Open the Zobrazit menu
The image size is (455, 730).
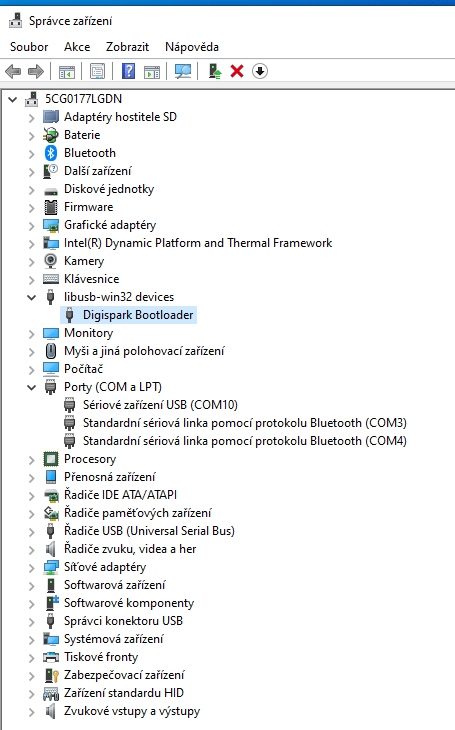point(127,47)
